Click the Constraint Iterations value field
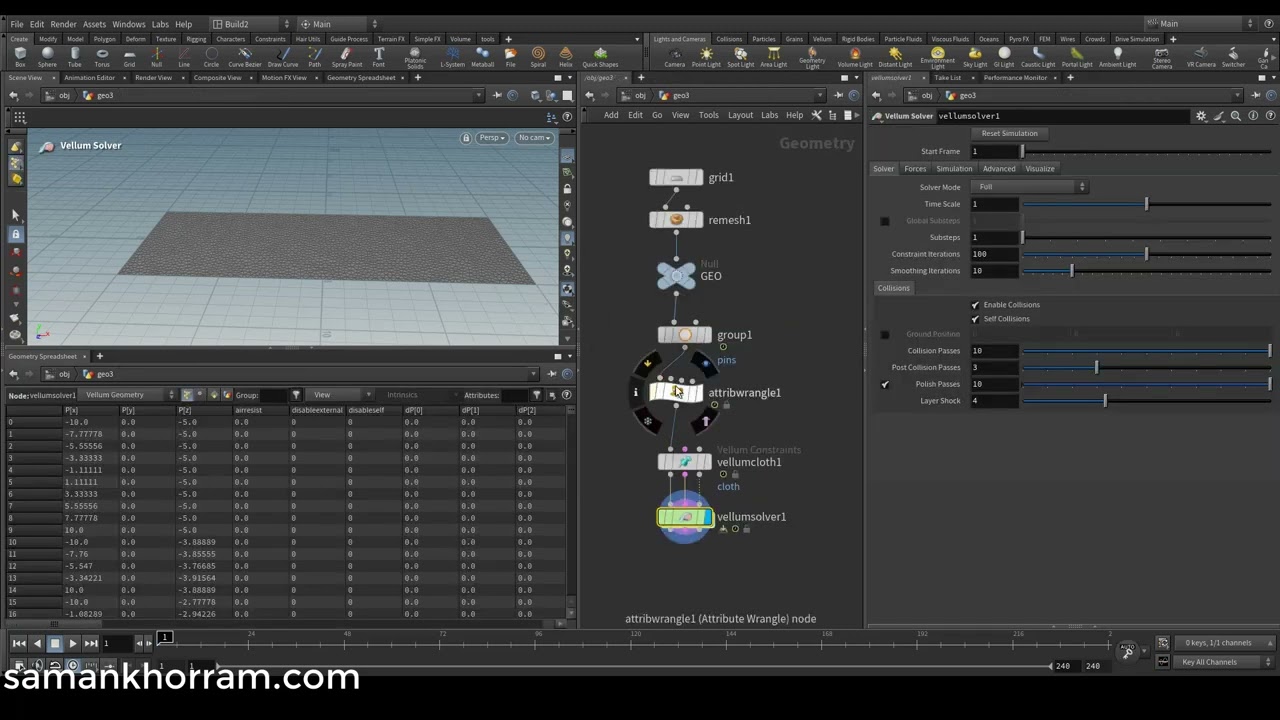 [x=994, y=254]
